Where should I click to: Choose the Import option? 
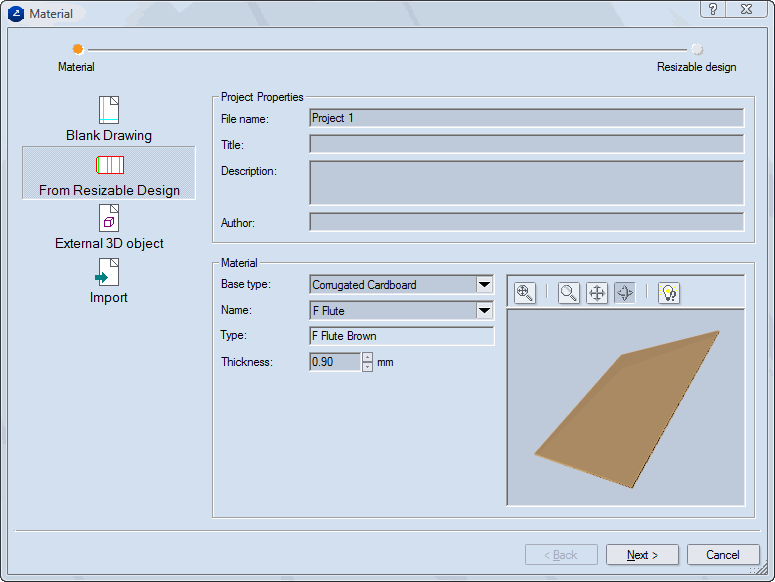tap(109, 281)
